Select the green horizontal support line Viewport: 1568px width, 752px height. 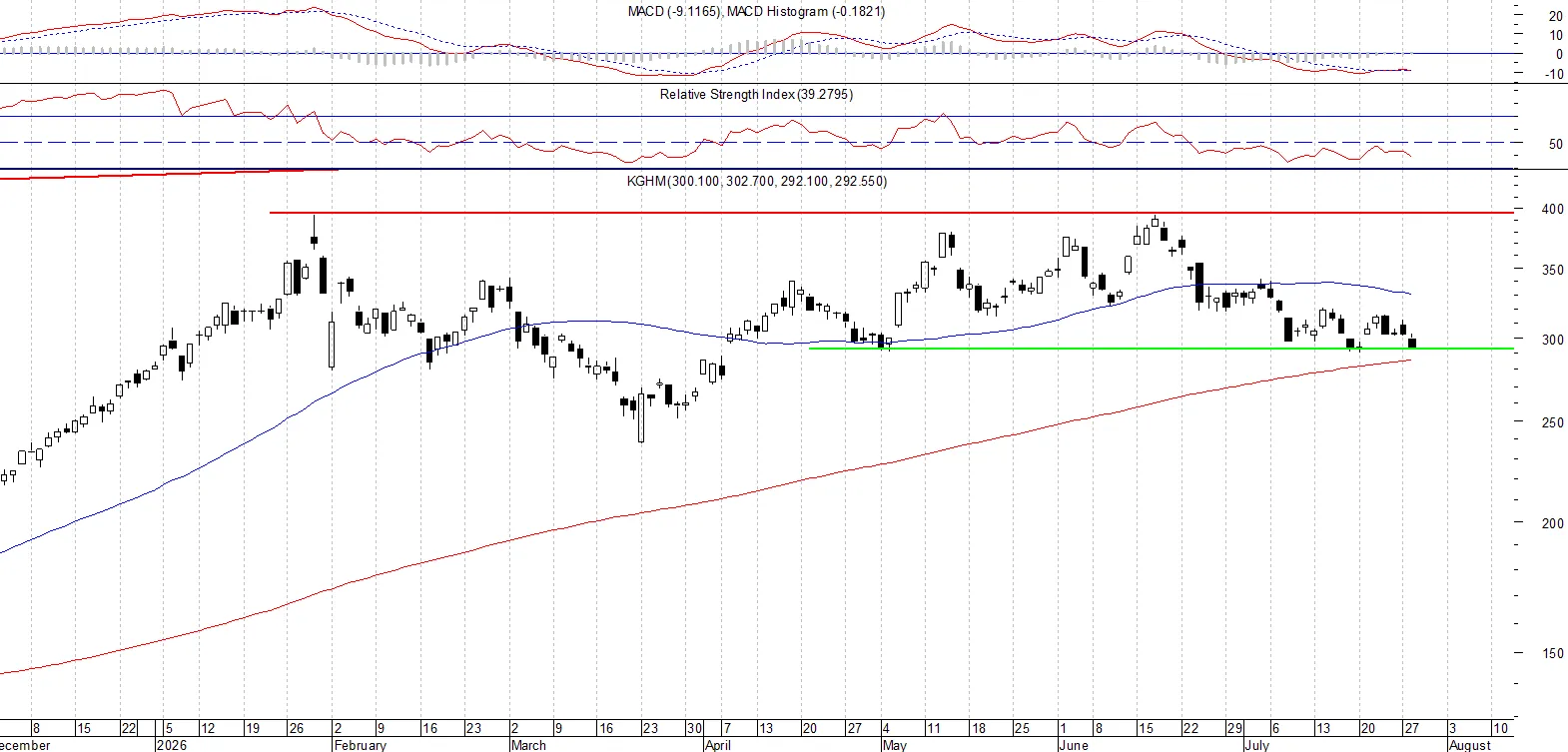coord(1161,349)
